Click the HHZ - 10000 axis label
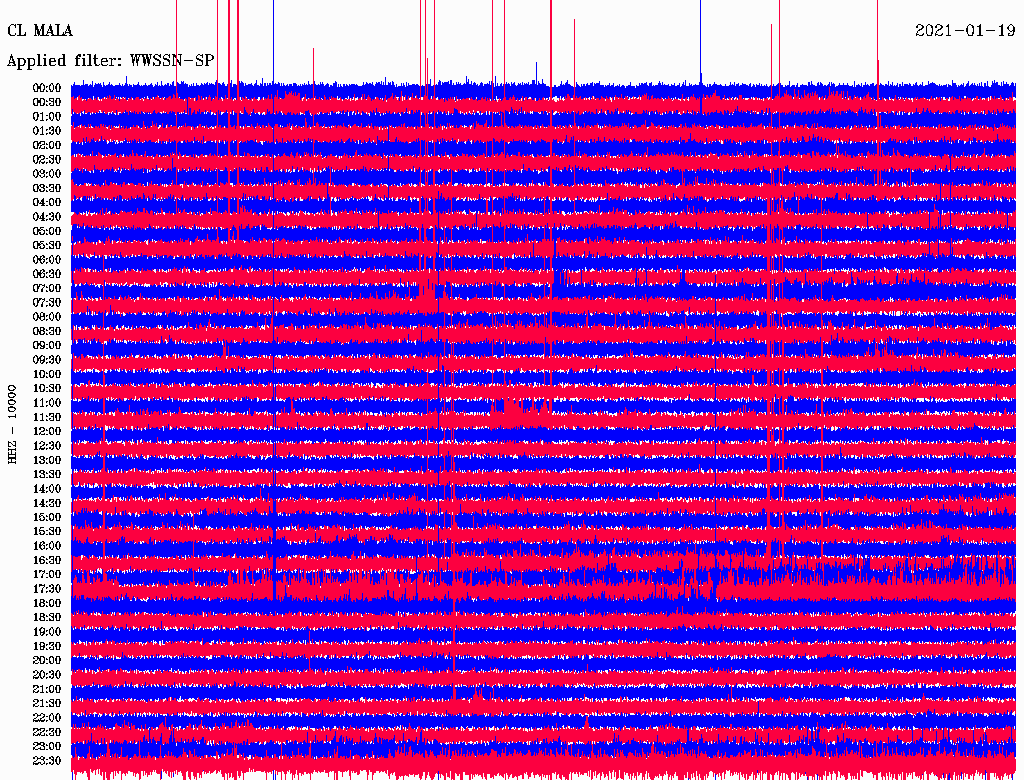The image size is (1024, 780). (x=13, y=424)
